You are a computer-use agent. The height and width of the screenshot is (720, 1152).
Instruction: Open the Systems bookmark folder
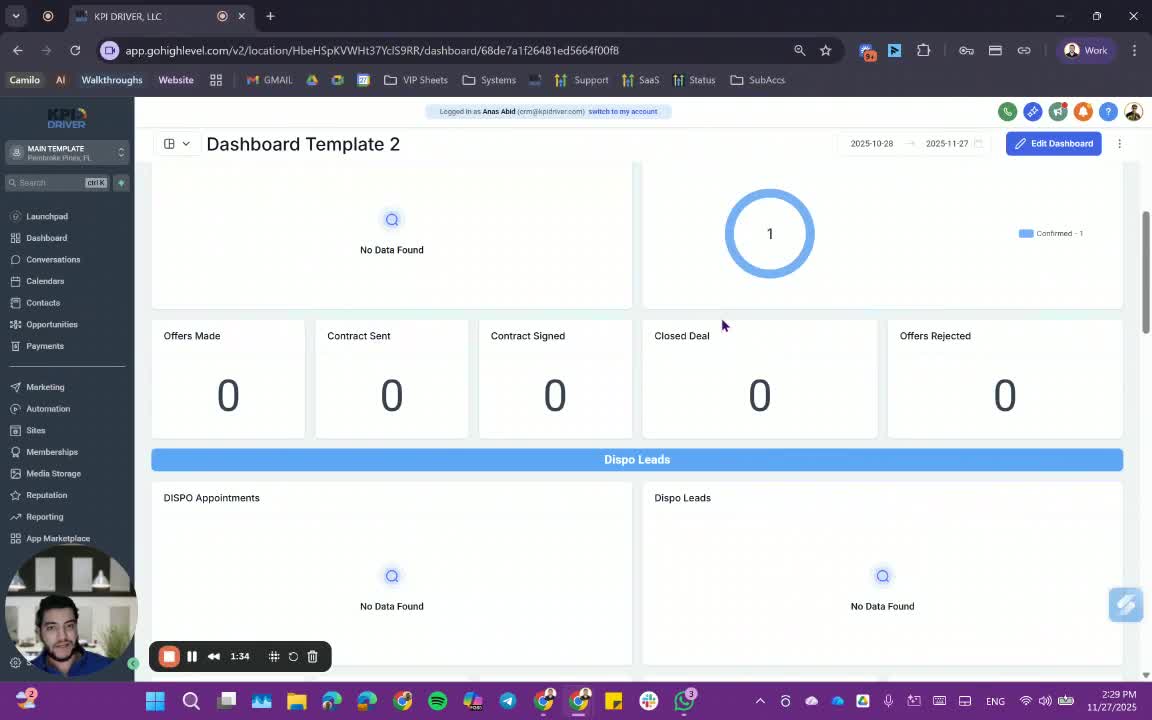(489, 80)
